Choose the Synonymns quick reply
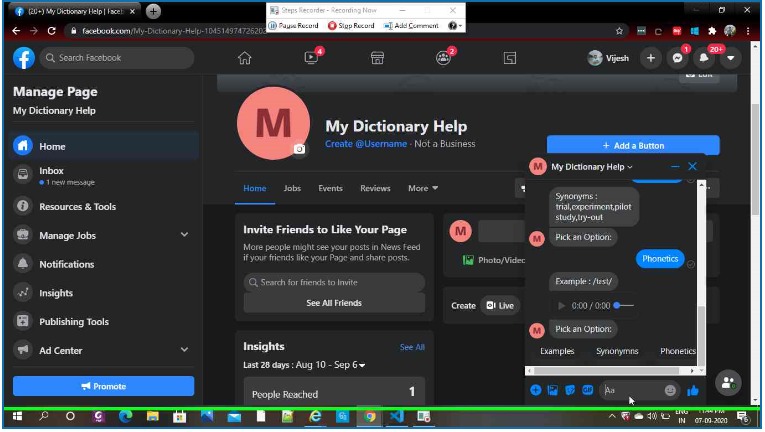This screenshot has width=765, height=432. (617, 351)
